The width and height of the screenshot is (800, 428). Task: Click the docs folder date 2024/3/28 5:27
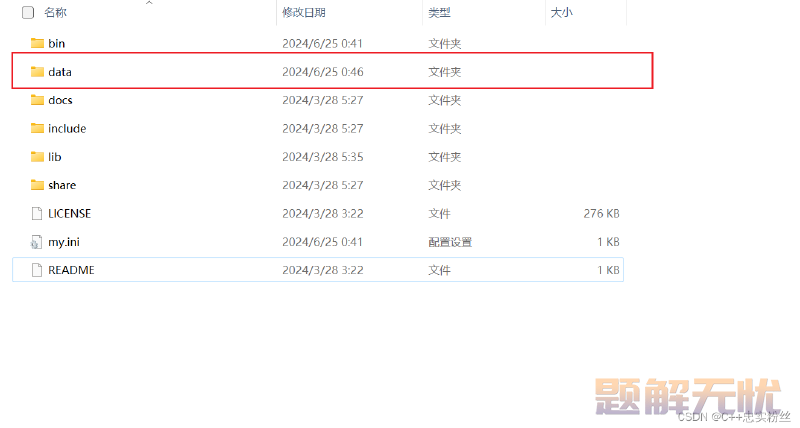[323, 100]
